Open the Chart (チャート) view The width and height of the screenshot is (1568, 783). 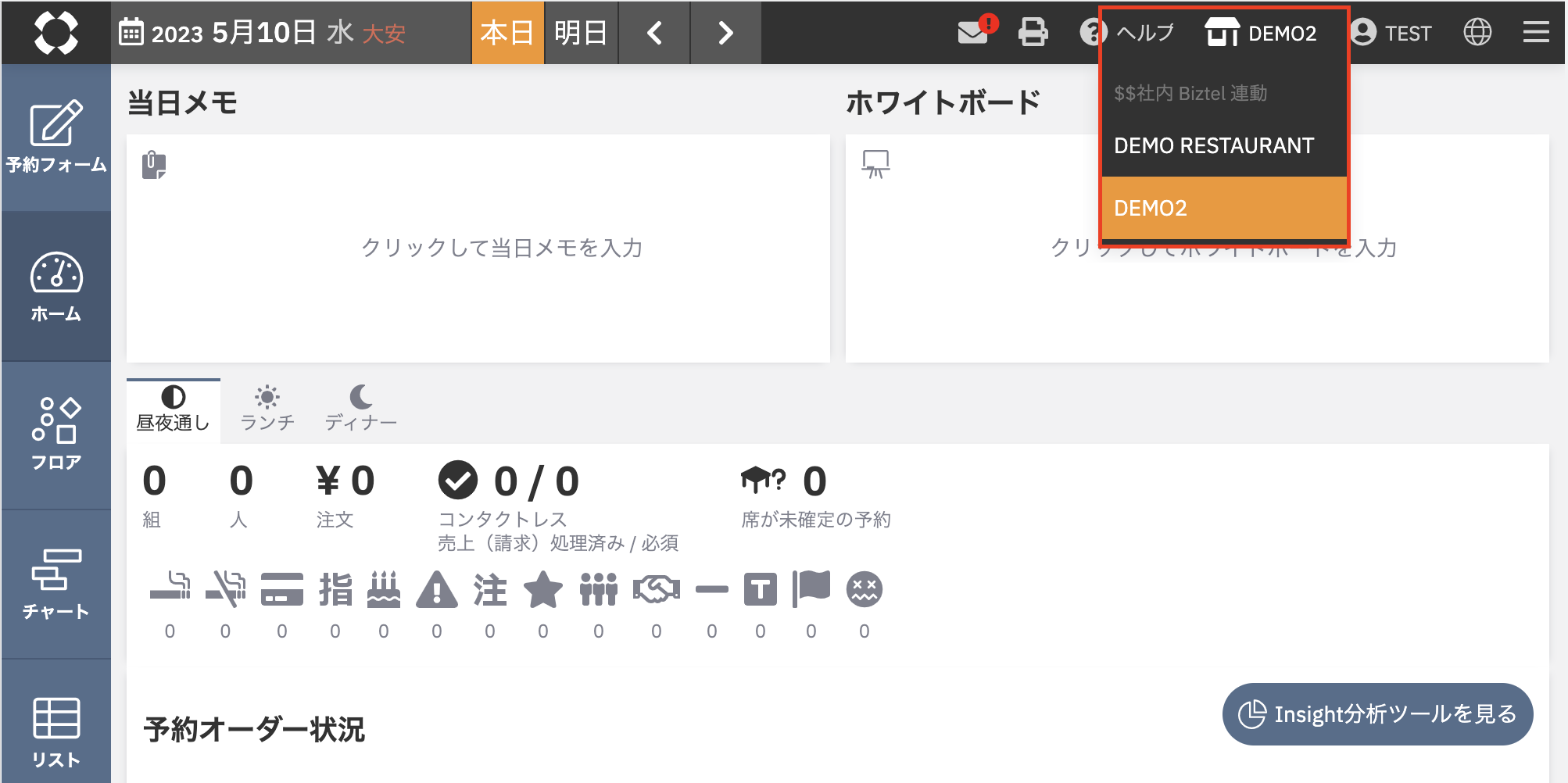55,584
